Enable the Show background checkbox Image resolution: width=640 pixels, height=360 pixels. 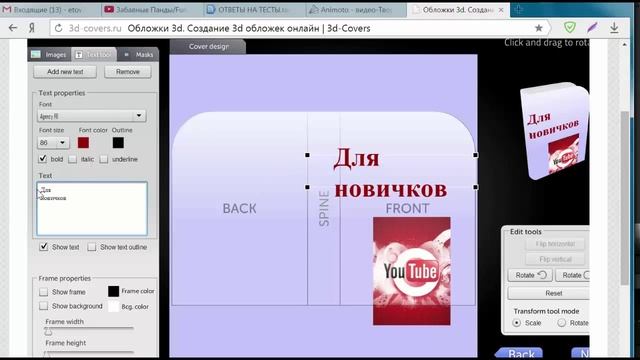[x=44, y=306]
